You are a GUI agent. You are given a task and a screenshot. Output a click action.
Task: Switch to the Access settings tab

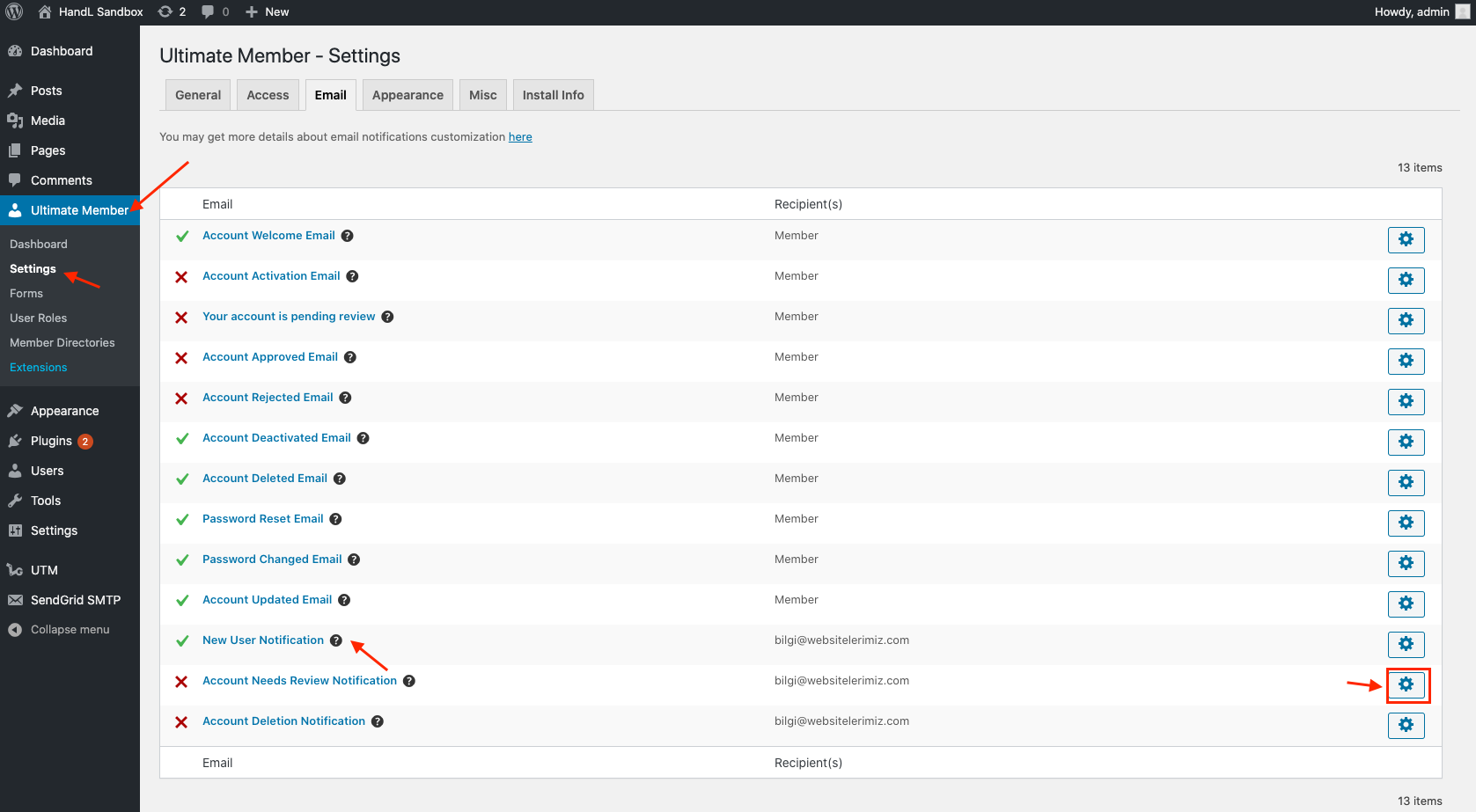[268, 95]
